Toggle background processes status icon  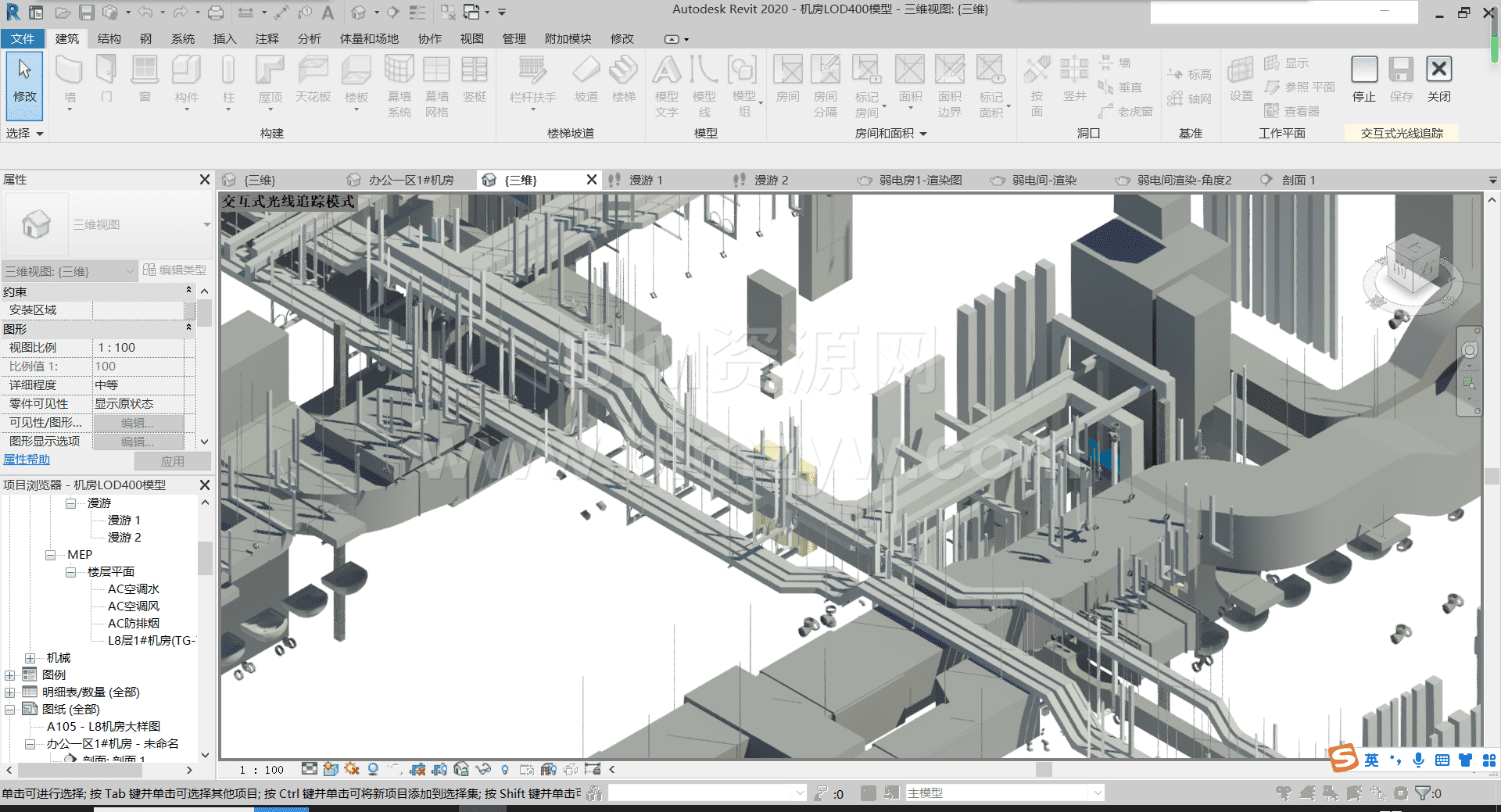[x=1401, y=793]
